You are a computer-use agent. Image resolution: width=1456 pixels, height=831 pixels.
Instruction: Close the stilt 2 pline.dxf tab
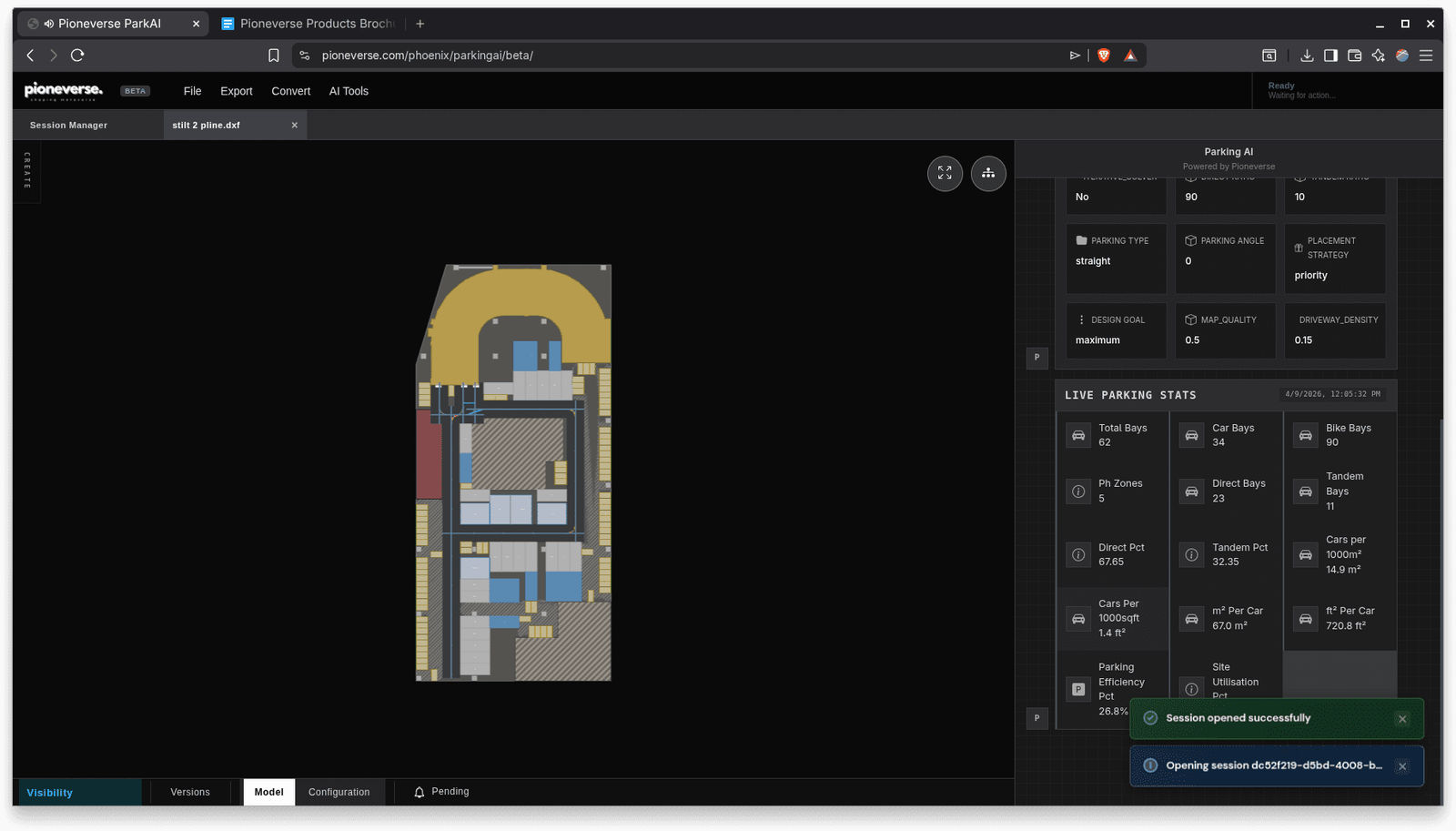295,126
